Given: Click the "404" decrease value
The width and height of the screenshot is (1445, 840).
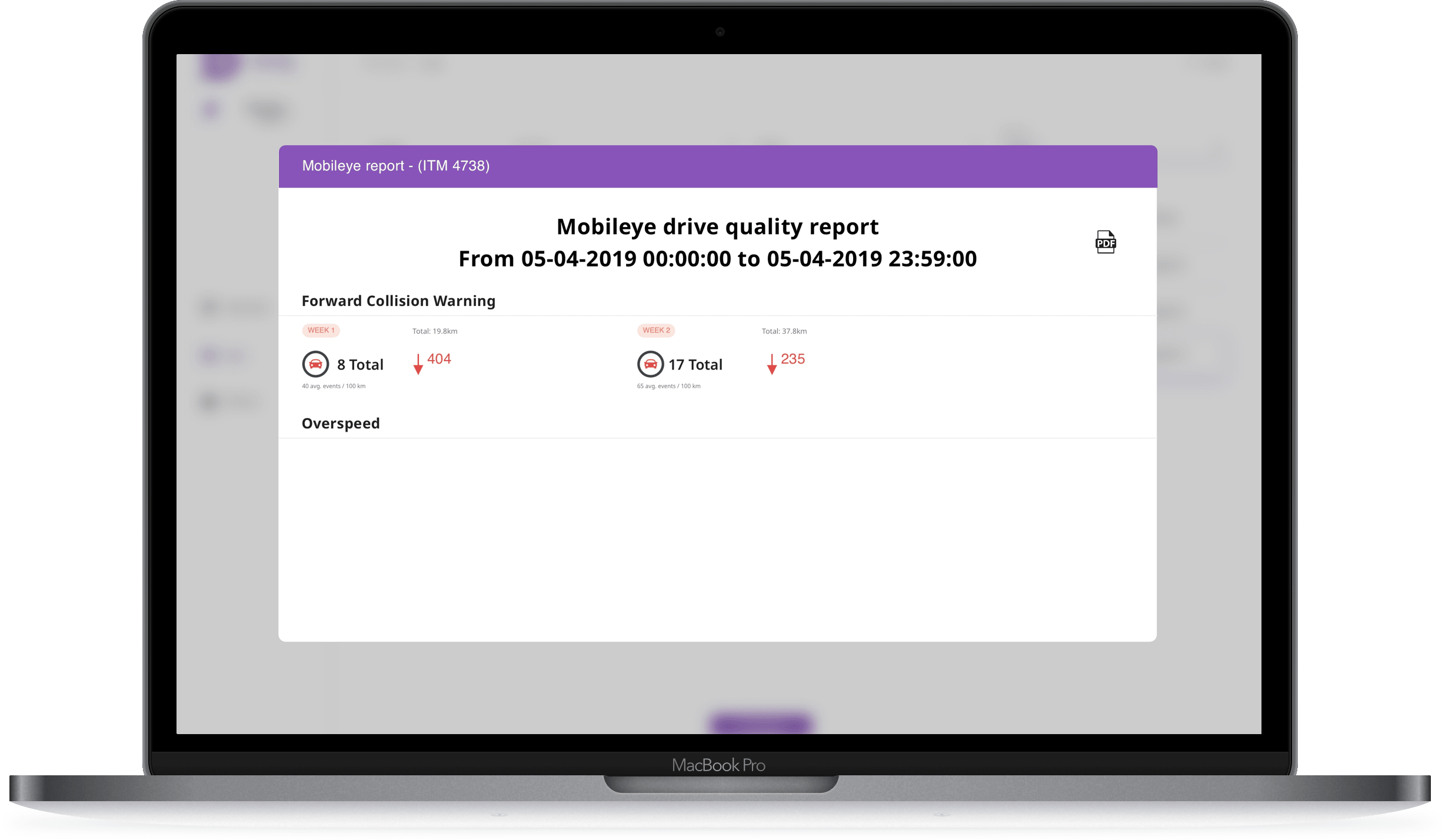Looking at the screenshot, I should coord(439,359).
